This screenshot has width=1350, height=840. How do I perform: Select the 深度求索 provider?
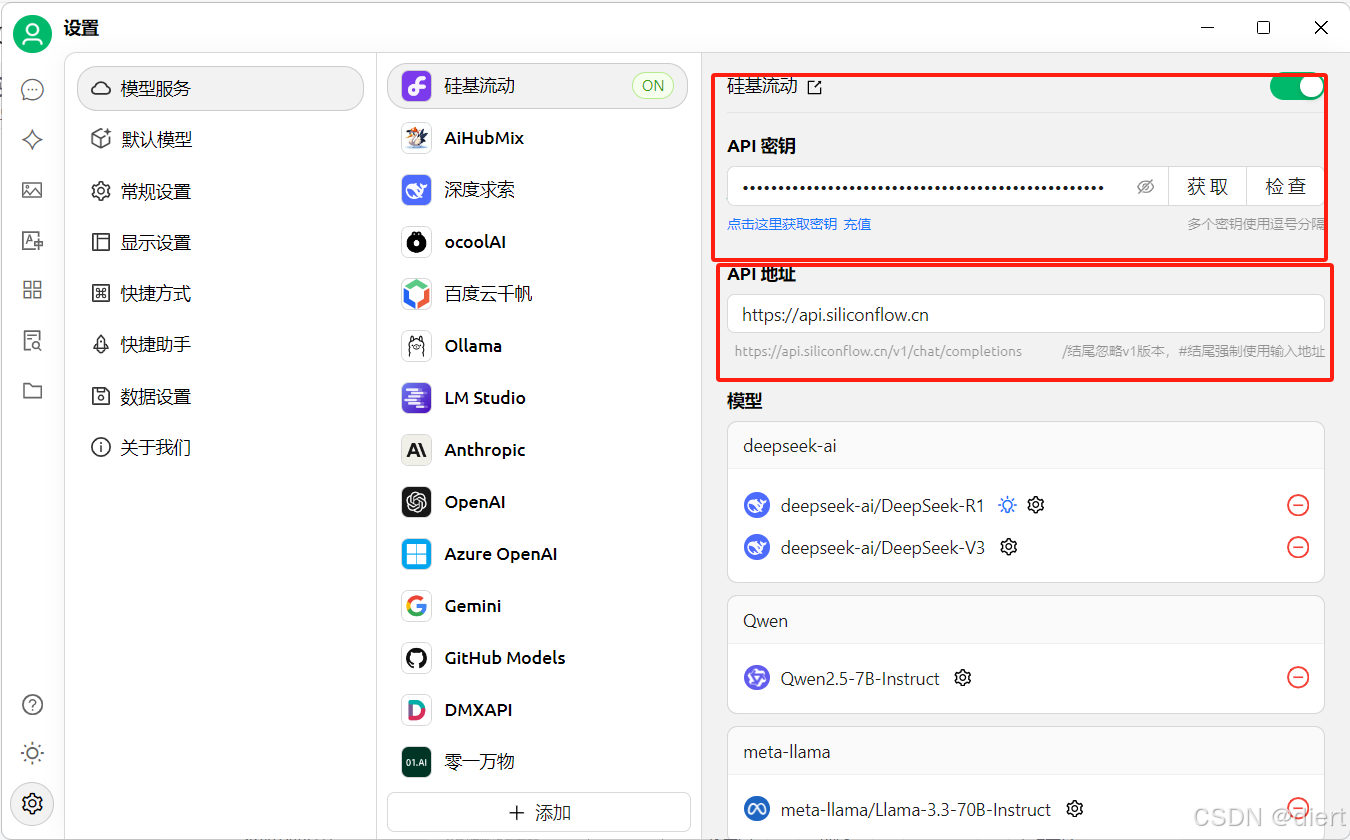pos(538,190)
